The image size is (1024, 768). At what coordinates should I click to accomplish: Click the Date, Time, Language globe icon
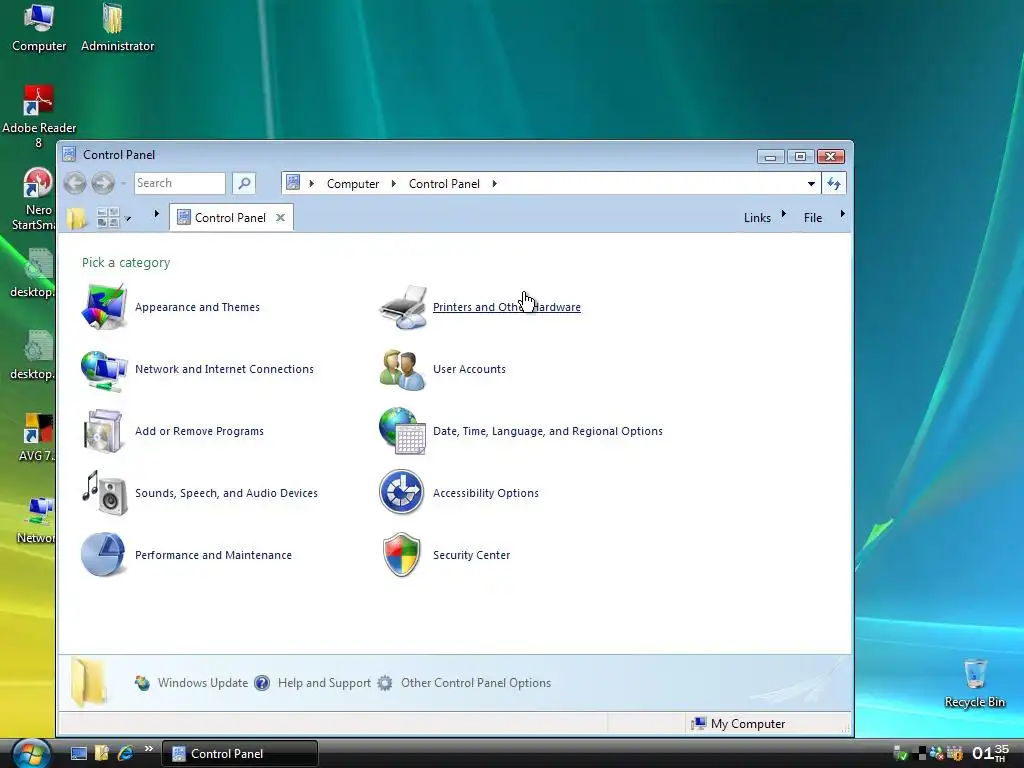point(402,431)
